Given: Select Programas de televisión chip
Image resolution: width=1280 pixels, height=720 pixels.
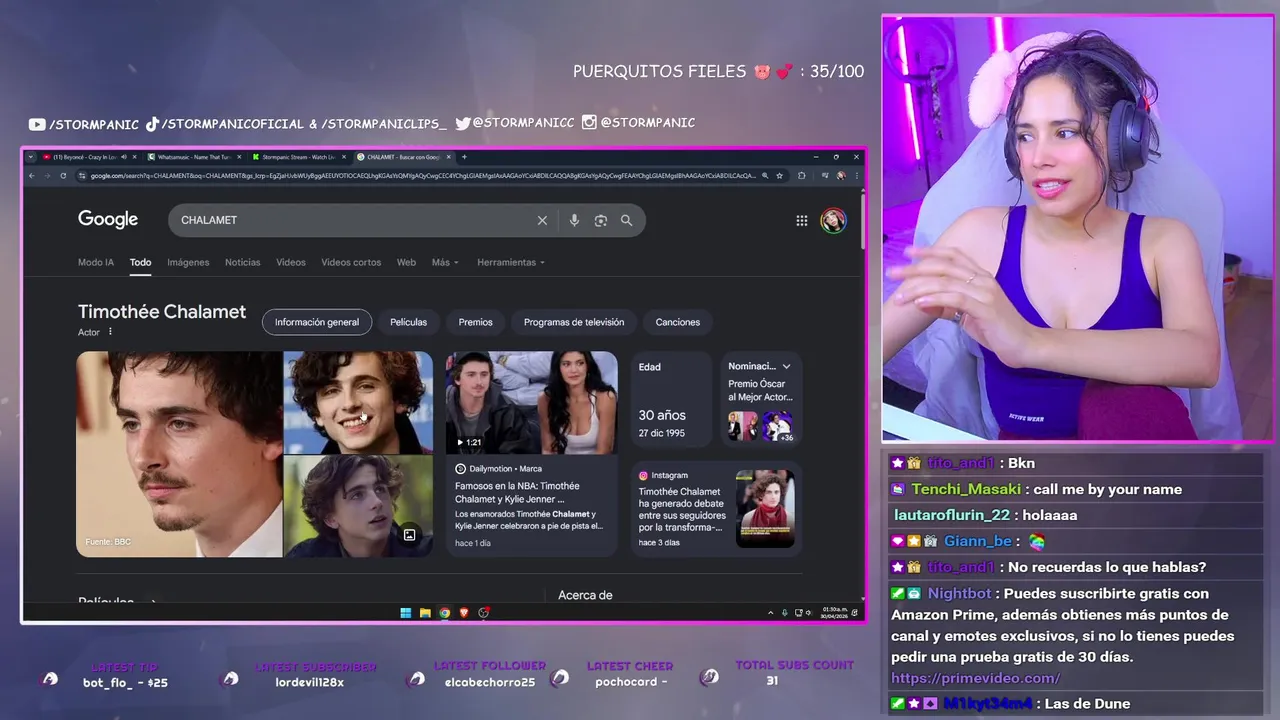Looking at the screenshot, I should pyautogui.click(x=574, y=322).
